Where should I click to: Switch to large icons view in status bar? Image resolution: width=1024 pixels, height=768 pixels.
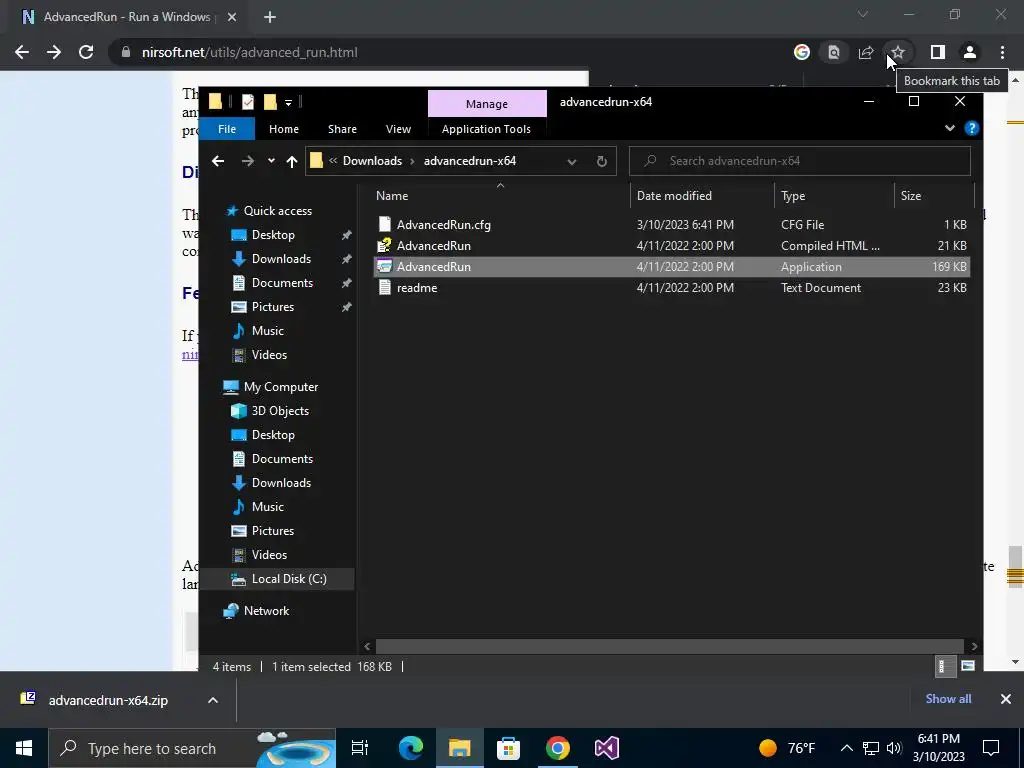pyautogui.click(x=968, y=666)
